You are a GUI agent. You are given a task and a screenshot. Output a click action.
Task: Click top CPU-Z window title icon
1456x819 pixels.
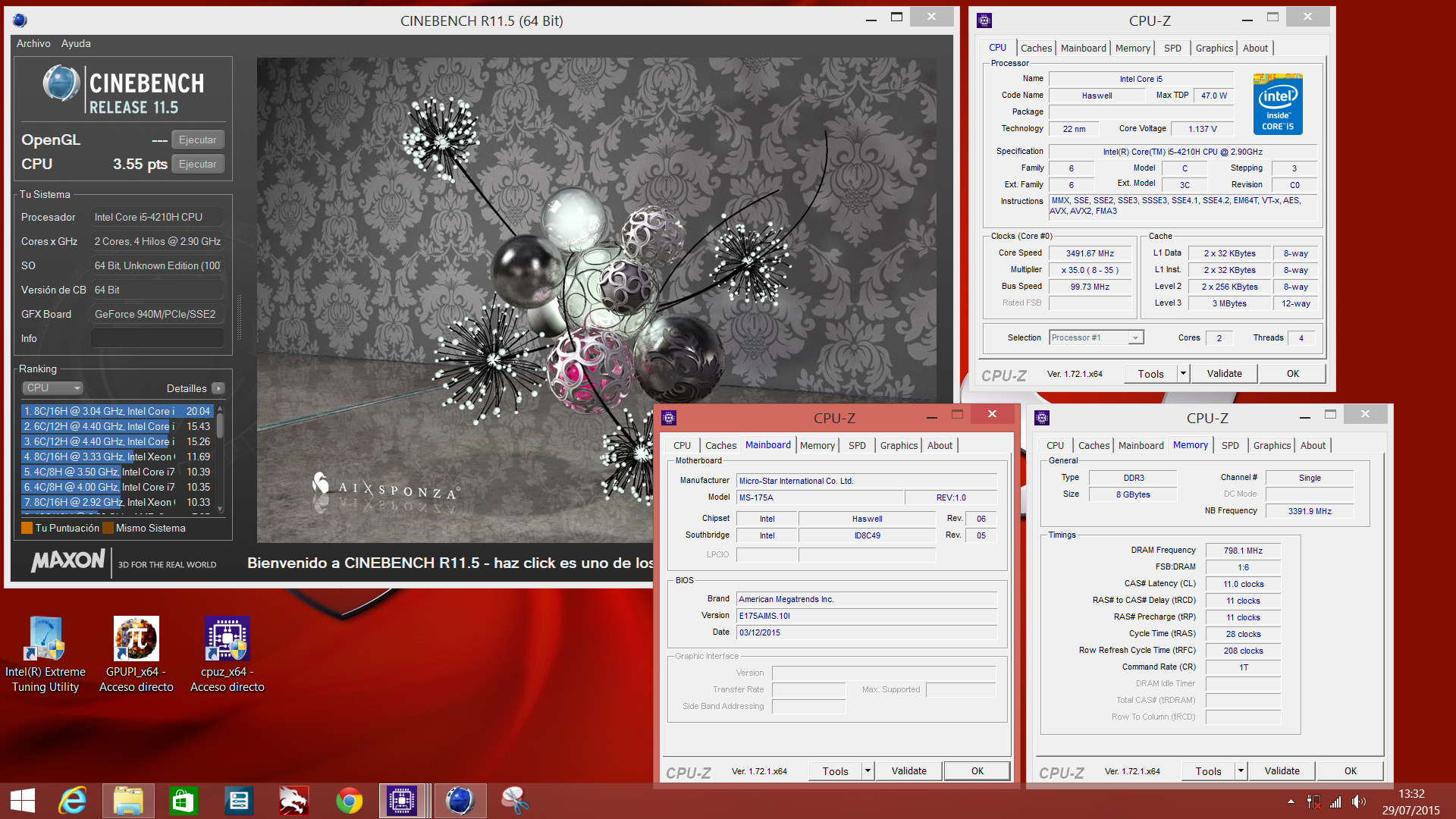(984, 20)
